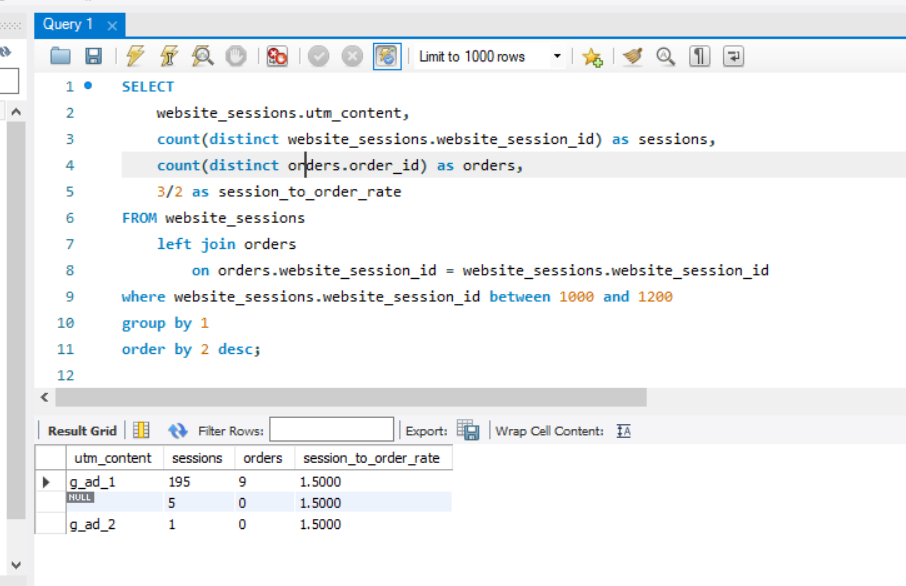Sort by session_to_order_rate column header
906x586 pixels.
point(373,458)
